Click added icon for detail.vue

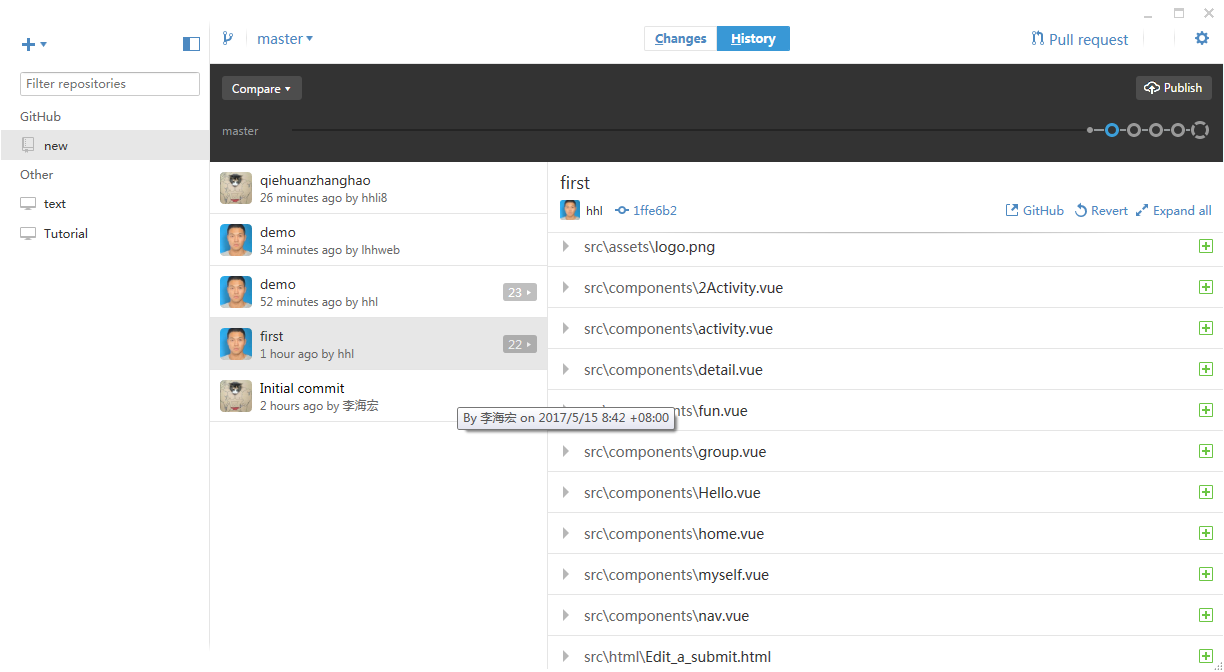pyautogui.click(x=1205, y=369)
